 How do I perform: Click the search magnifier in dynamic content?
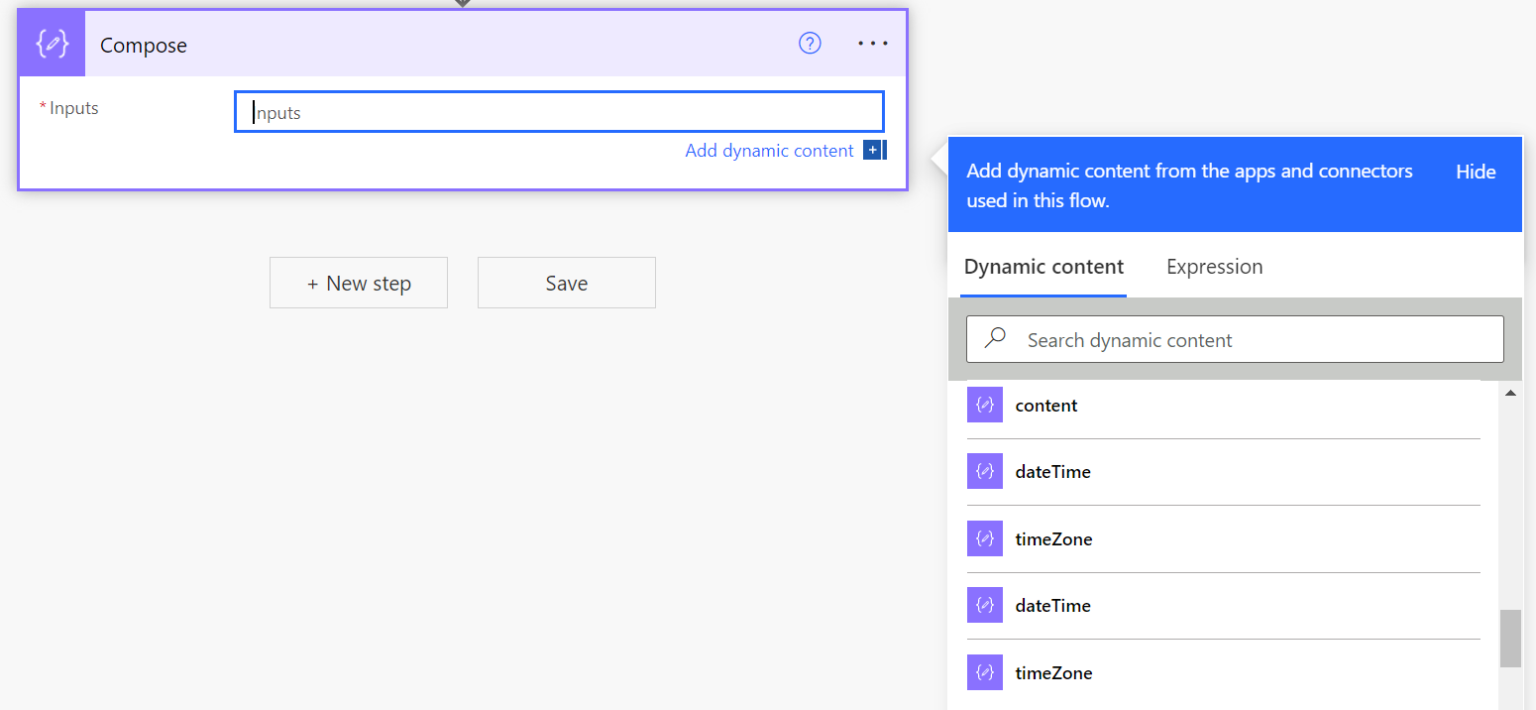pos(994,339)
